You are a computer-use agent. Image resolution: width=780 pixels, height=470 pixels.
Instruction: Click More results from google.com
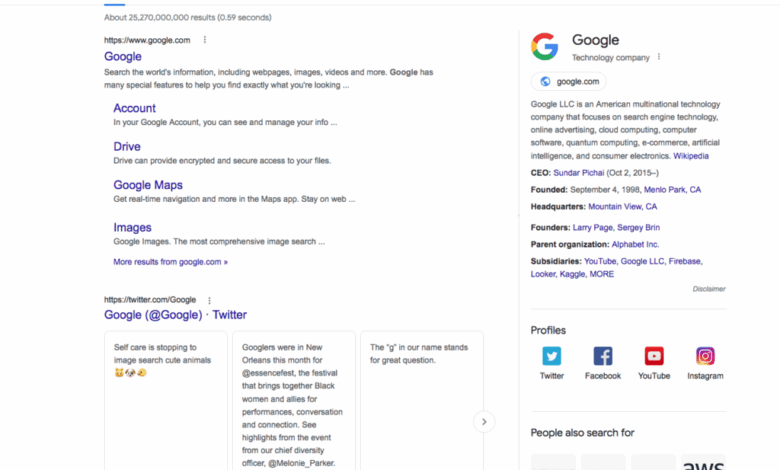click(x=171, y=262)
